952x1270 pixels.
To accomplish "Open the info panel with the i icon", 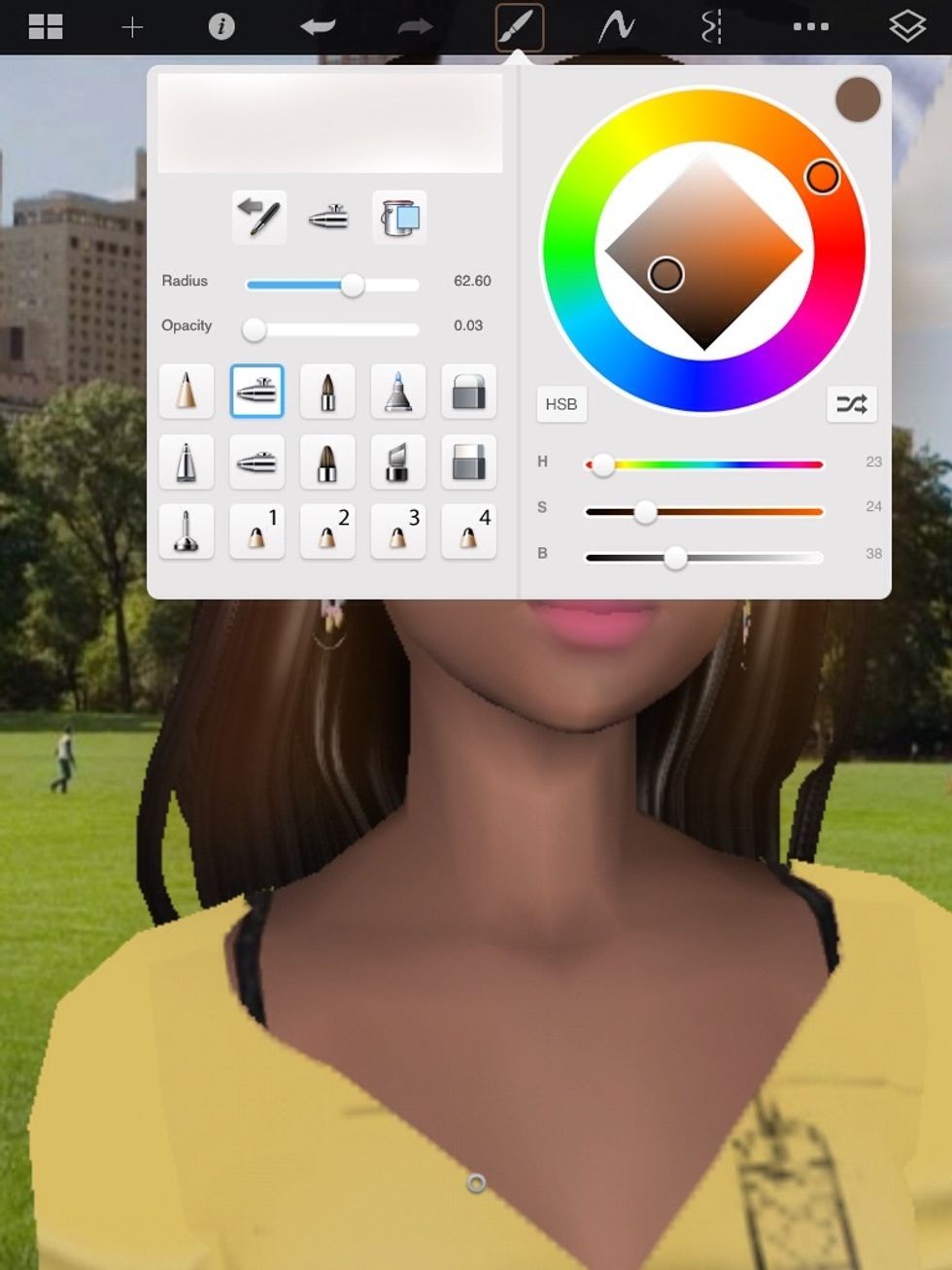I will (221, 27).
